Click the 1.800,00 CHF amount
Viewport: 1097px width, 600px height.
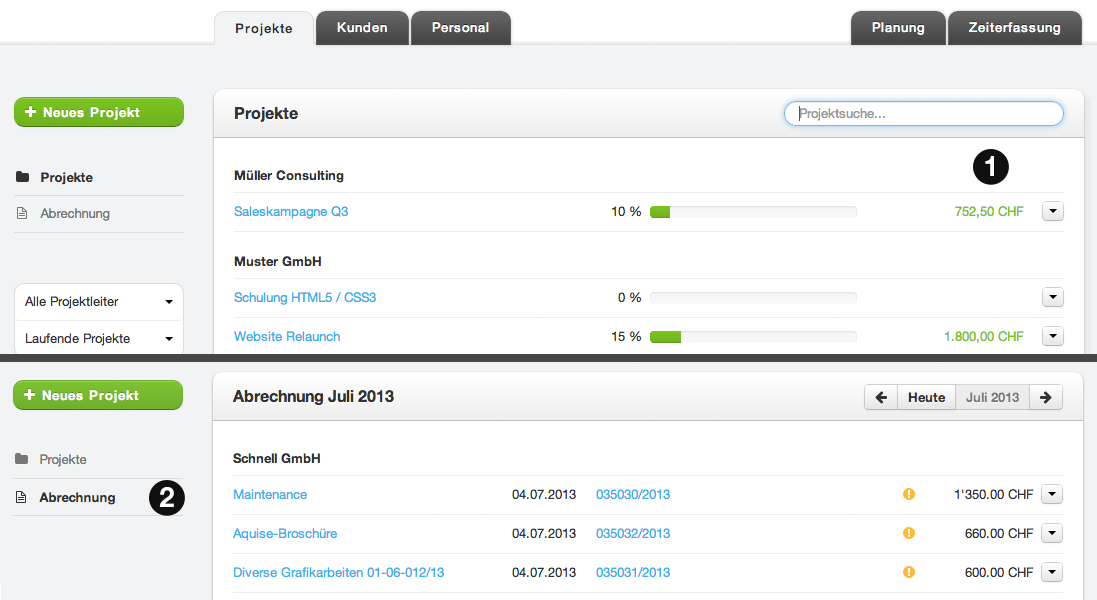[984, 337]
